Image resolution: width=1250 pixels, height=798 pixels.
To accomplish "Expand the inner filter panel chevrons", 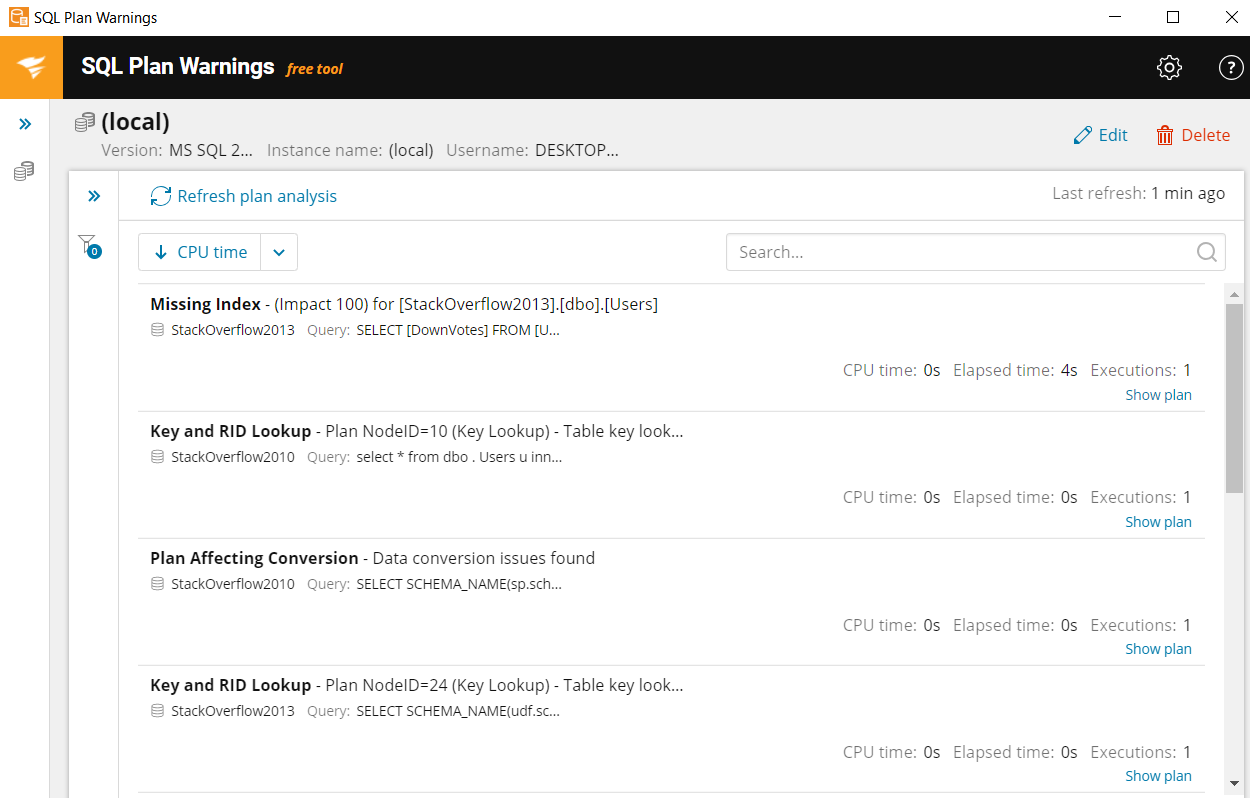I will tap(94, 196).
